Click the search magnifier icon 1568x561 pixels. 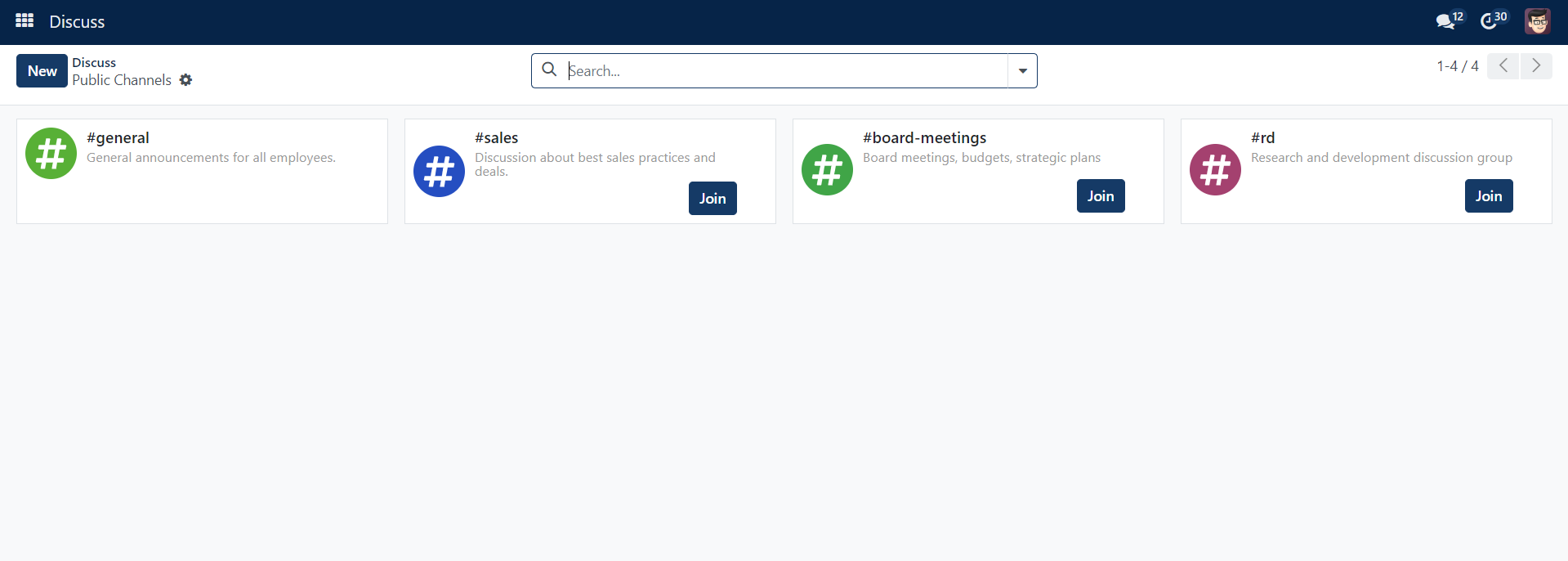click(x=550, y=70)
